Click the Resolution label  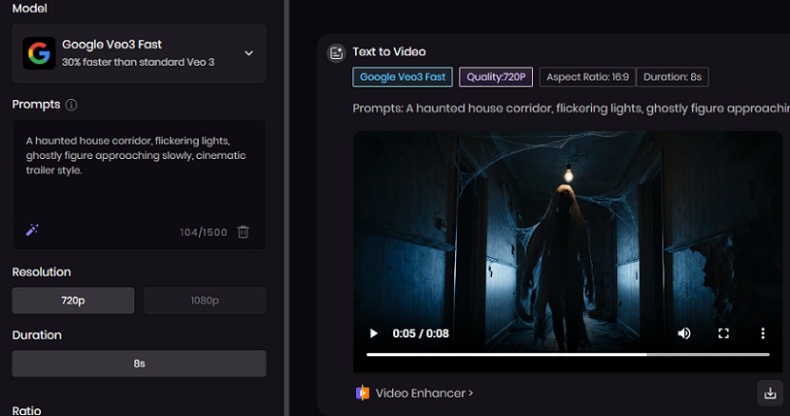[x=42, y=272]
